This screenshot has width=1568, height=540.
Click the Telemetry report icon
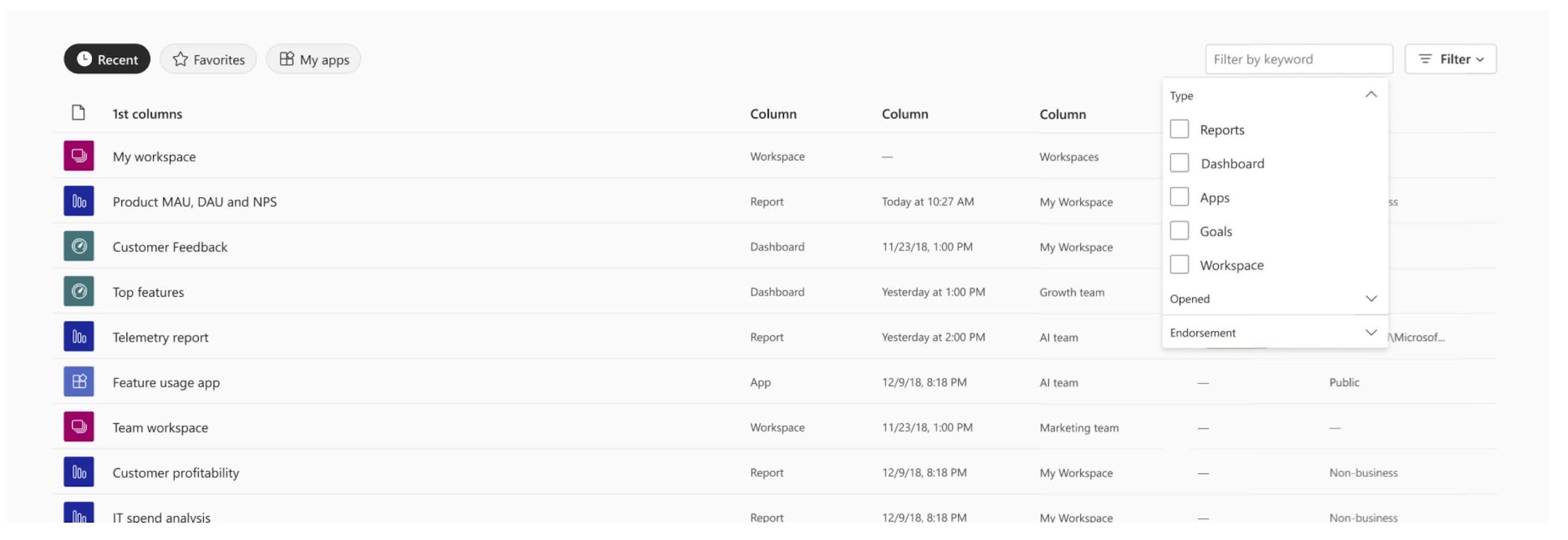(78, 337)
